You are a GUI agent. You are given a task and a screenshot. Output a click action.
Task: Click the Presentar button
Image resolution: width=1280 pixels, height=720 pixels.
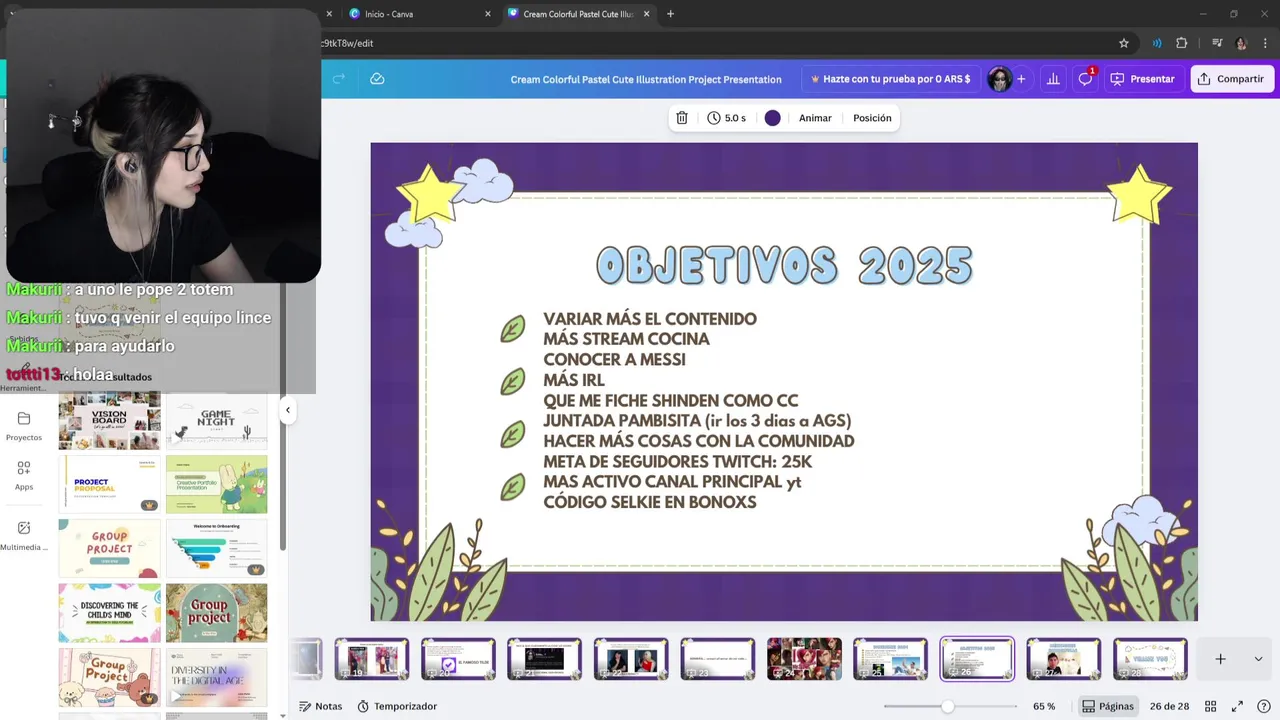click(x=1144, y=79)
